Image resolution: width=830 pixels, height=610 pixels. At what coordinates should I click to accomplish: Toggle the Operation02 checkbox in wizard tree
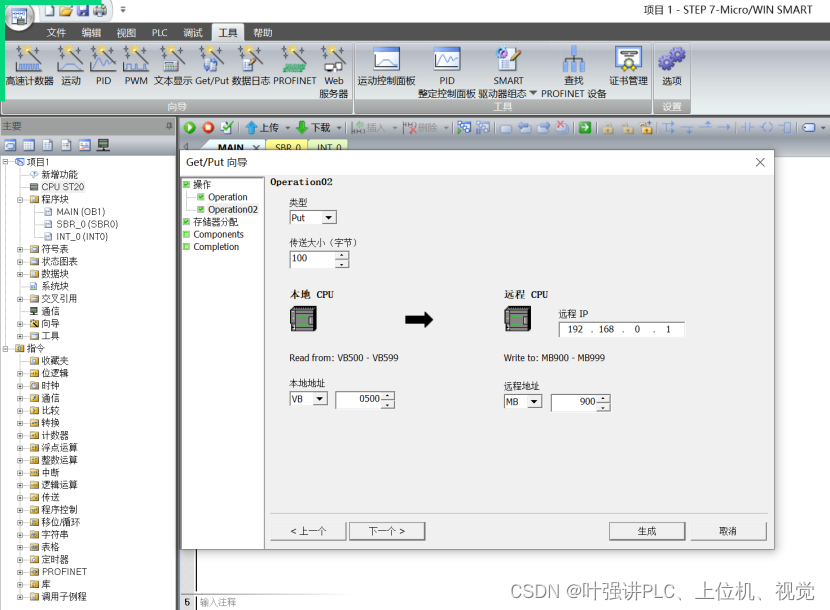pos(201,210)
